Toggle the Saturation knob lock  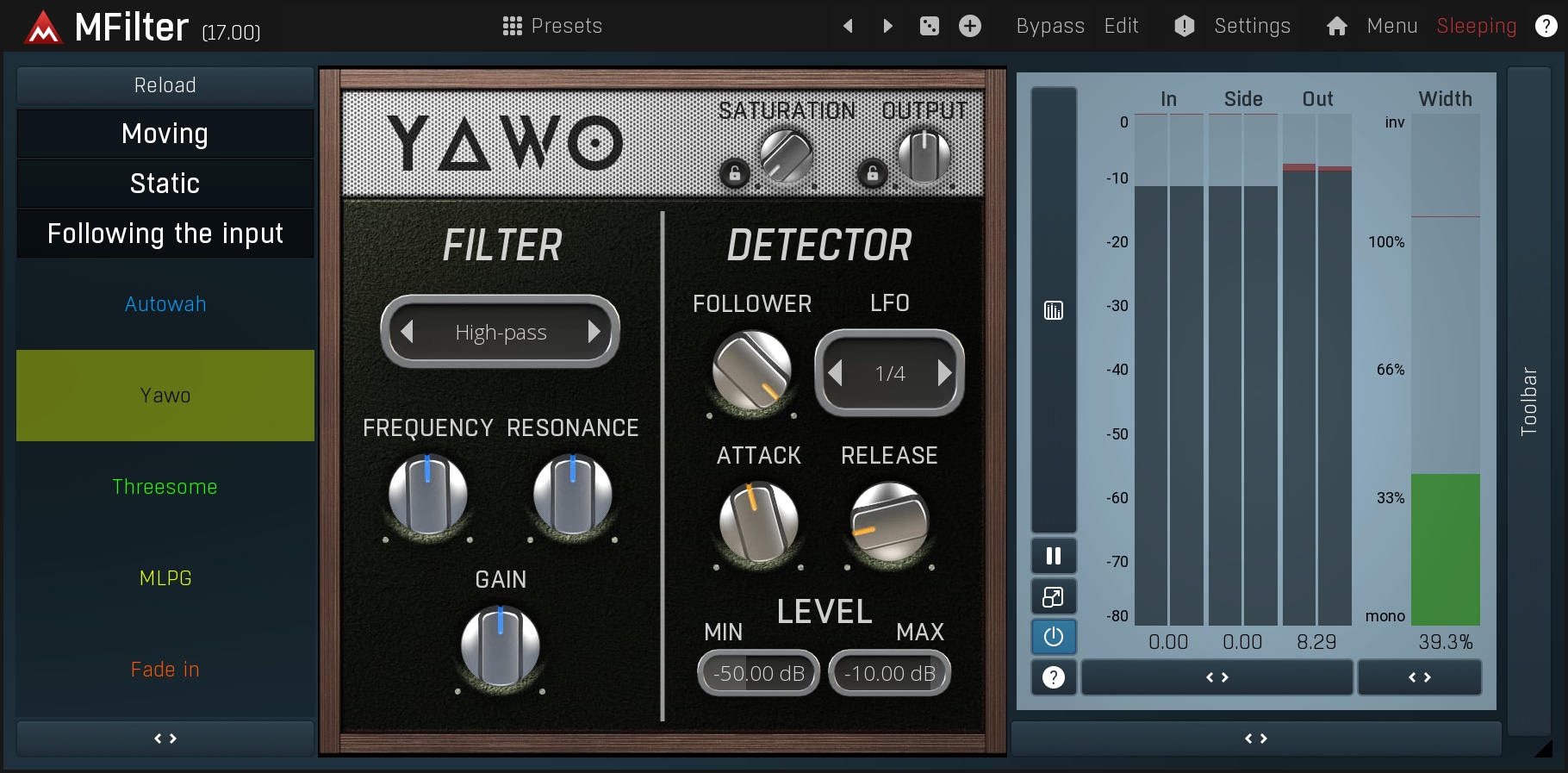coord(734,173)
